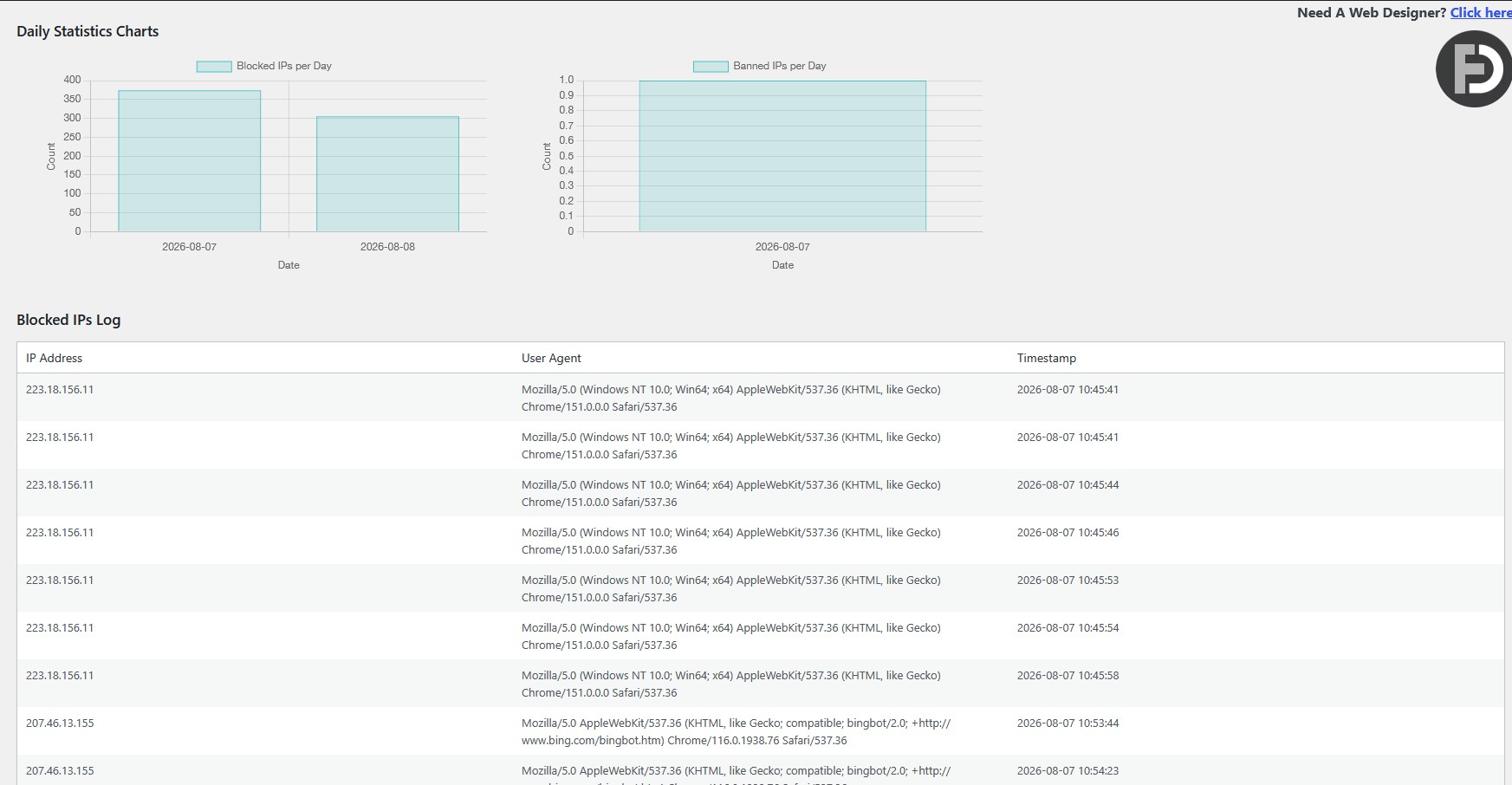Click timestamp 2026-08-07 10:45:58

click(1067, 676)
